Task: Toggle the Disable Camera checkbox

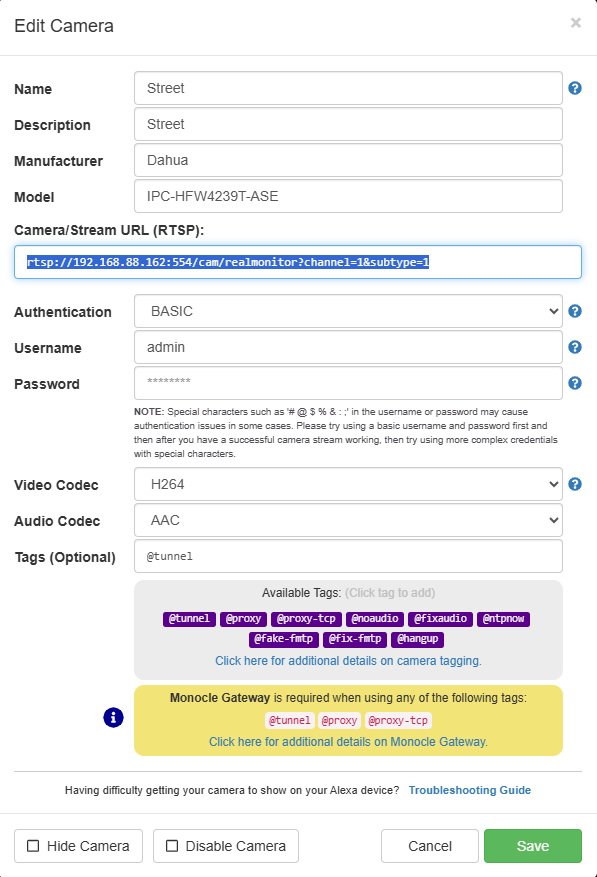Action: pos(172,846)
